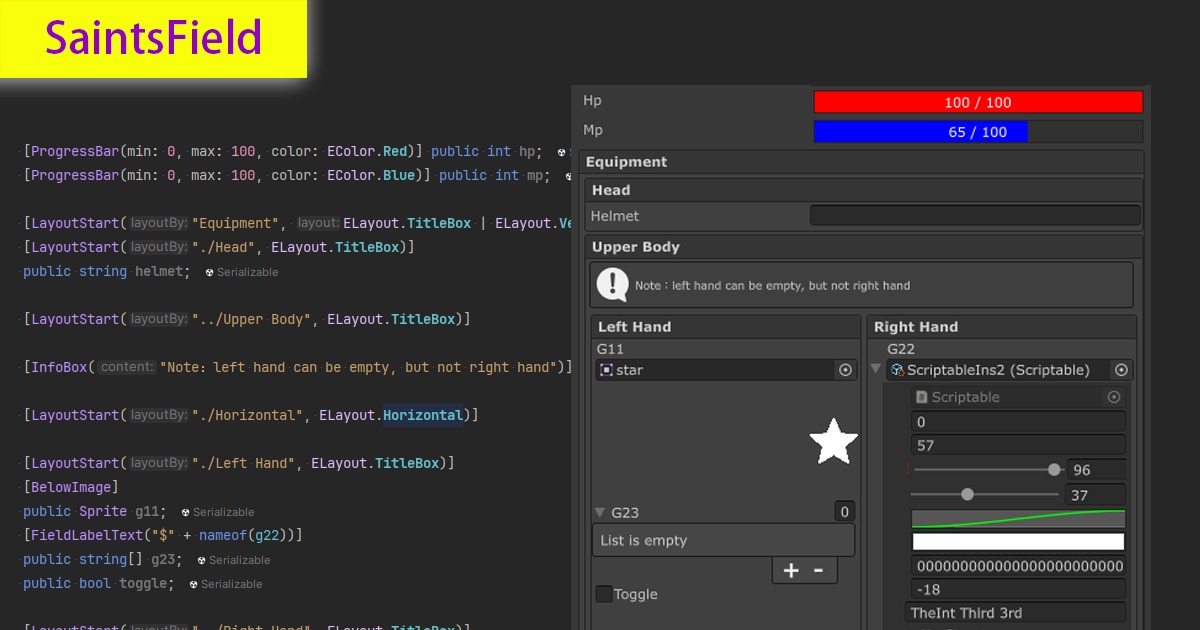
Task: Open the green animation curve field
Action: 1018,518
